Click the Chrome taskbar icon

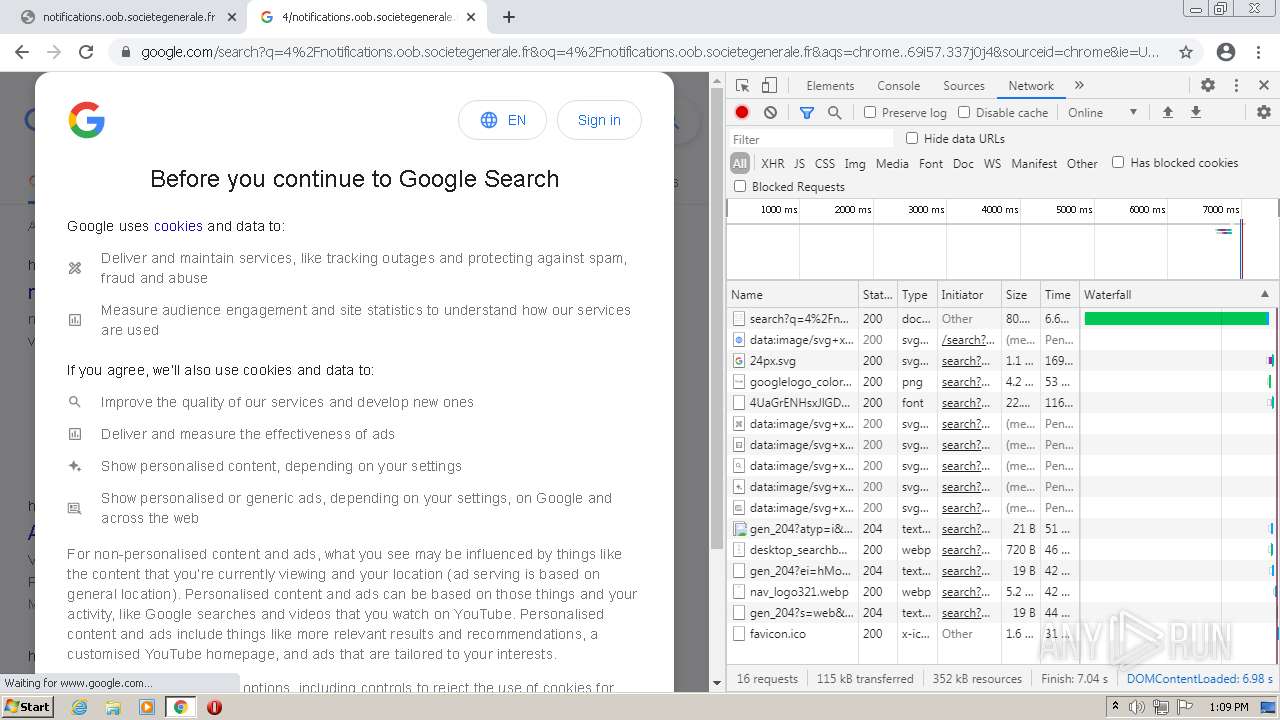pos(181,707)
